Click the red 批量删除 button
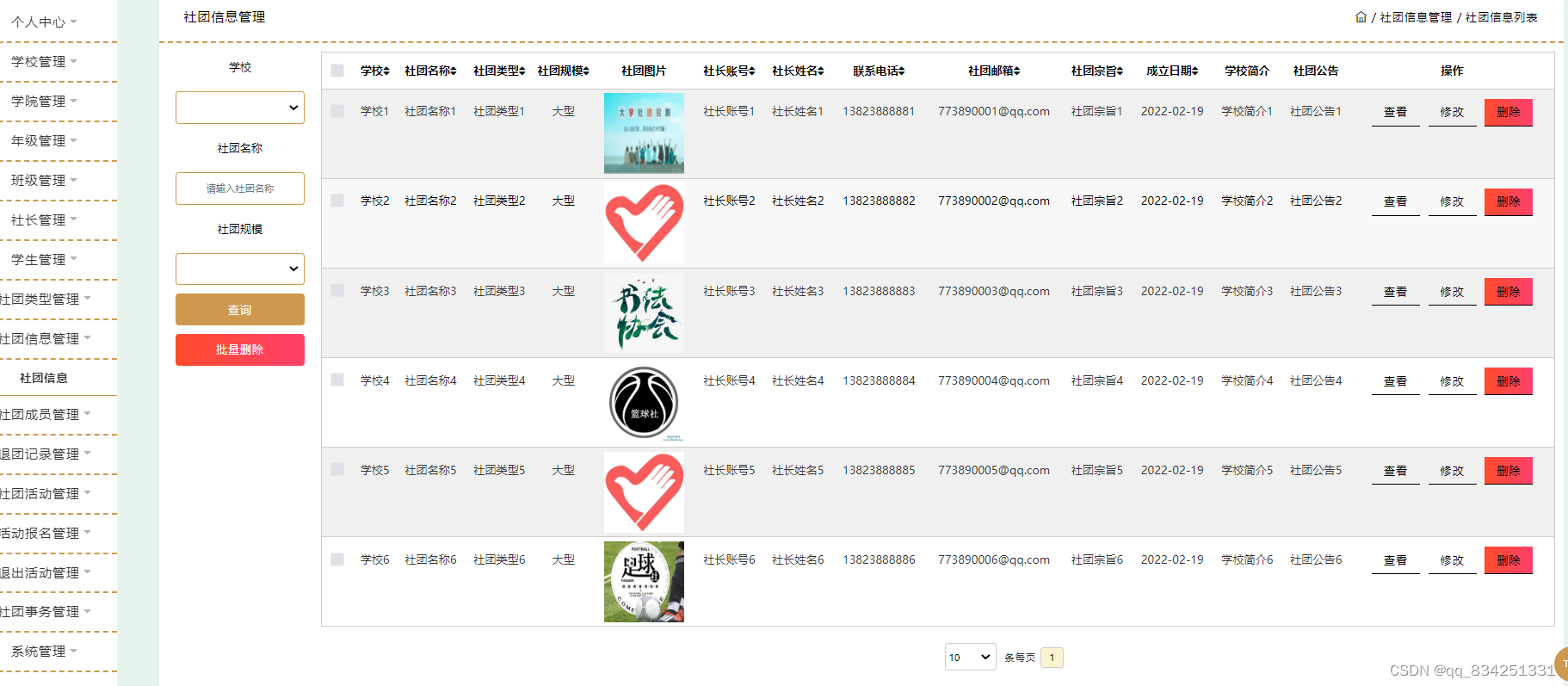The image size is (1568, 686). pos(240,349)
